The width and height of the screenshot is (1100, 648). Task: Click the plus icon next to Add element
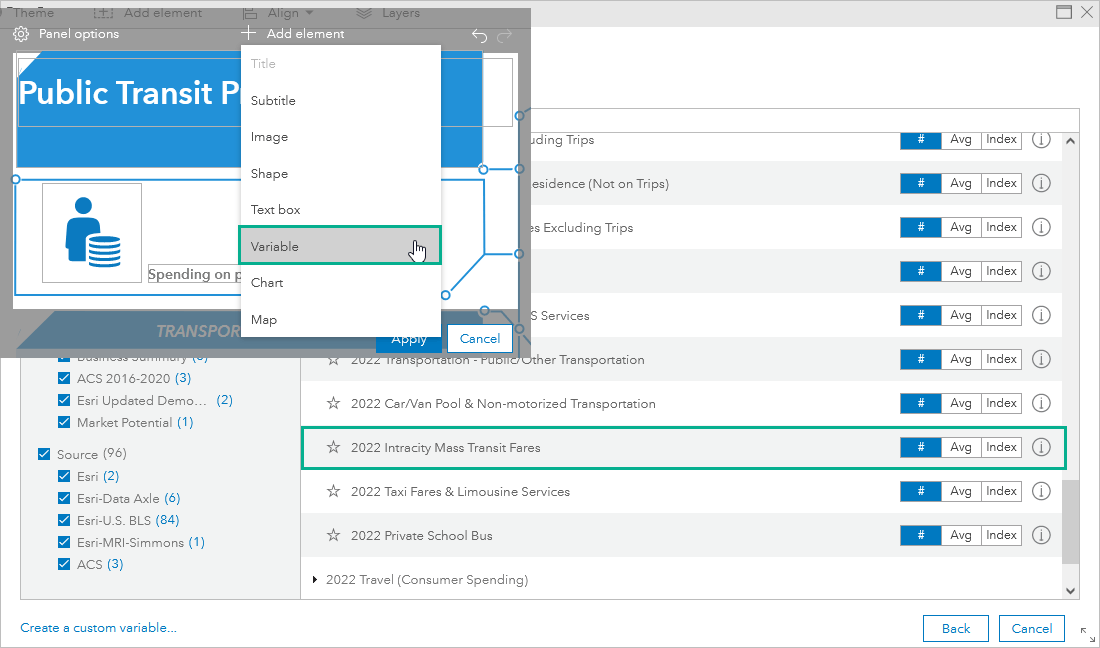coord(248,32)
